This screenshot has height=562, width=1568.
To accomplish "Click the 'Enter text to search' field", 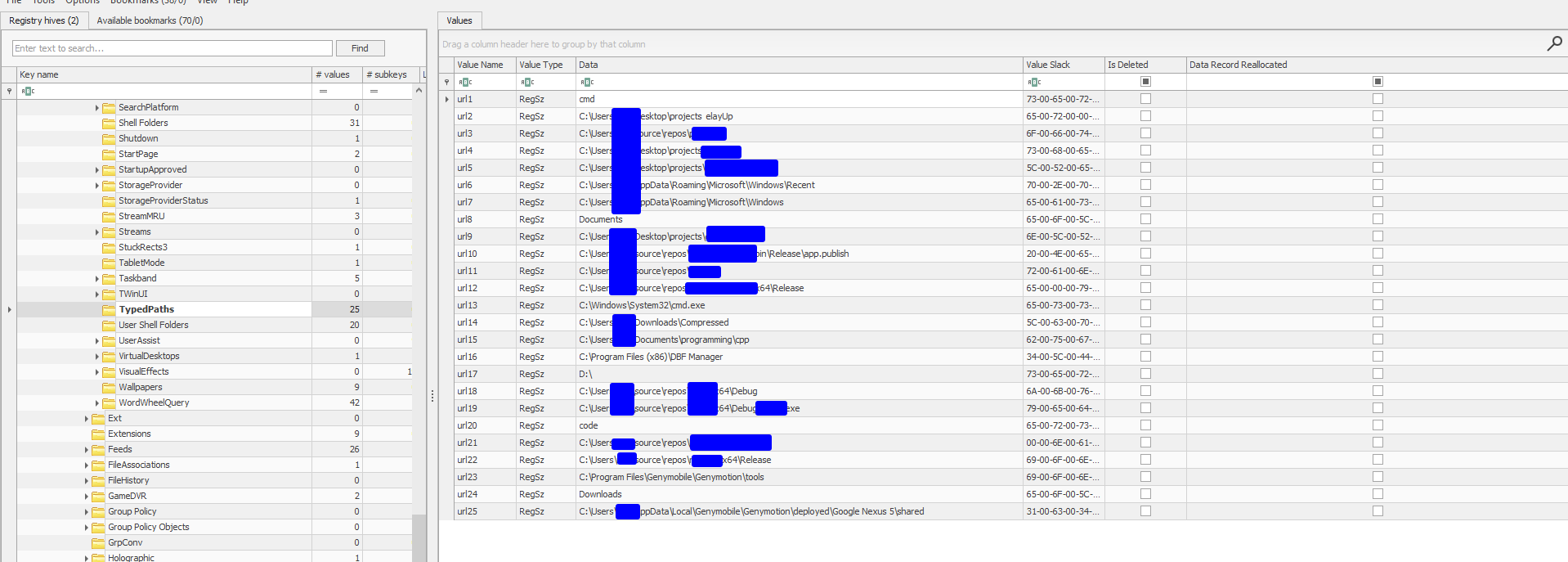I will [172, 48].
